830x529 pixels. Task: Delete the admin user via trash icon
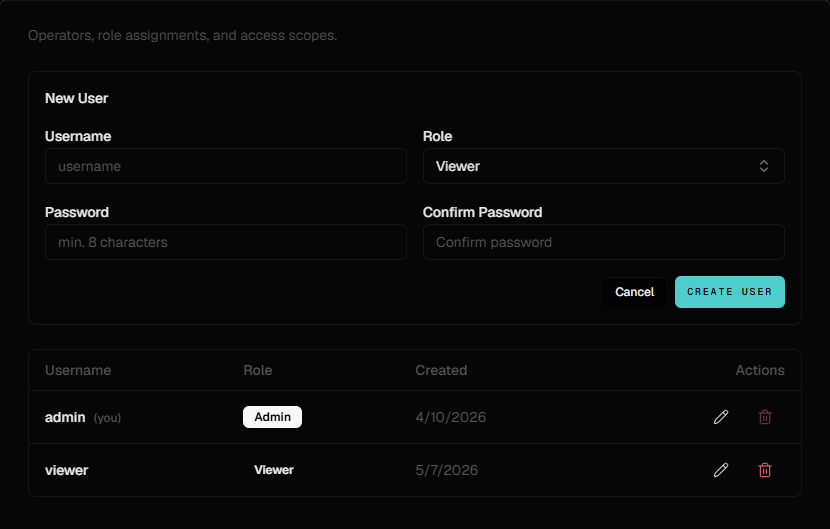pyautogui.click(x=764, y=417)
